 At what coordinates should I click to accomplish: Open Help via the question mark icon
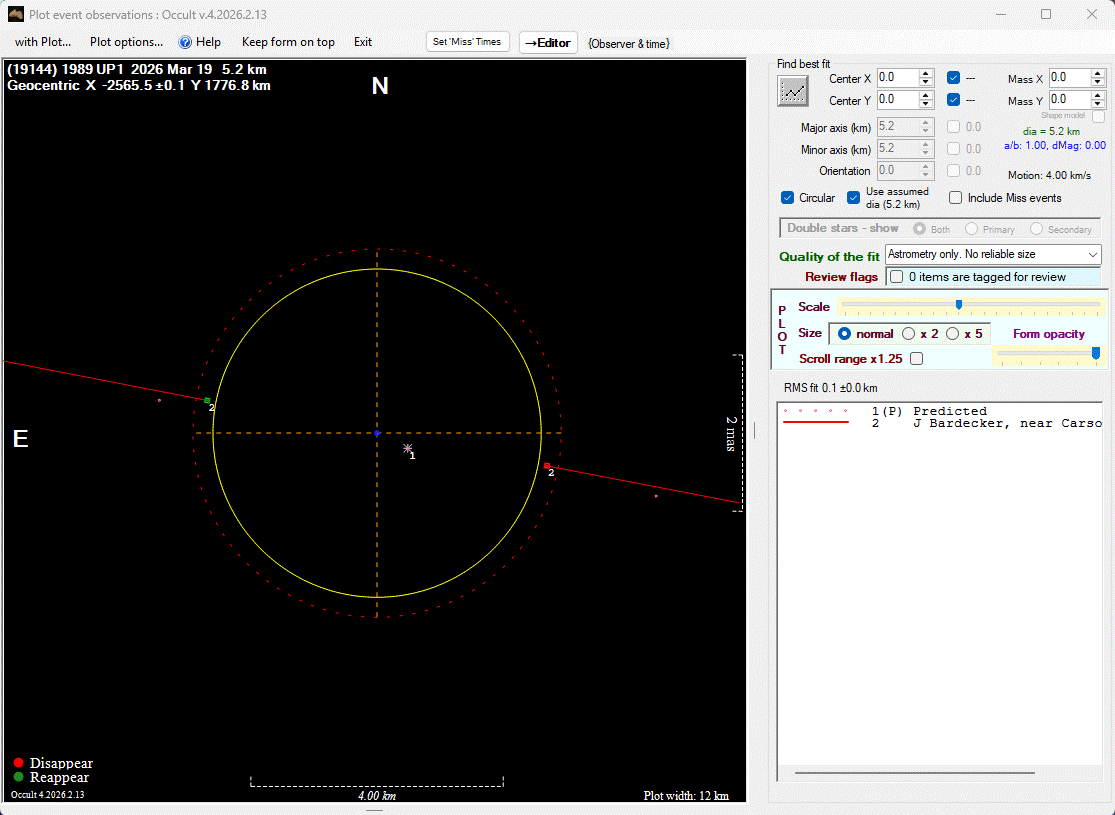pyautogui.click(x=185, y=42)
